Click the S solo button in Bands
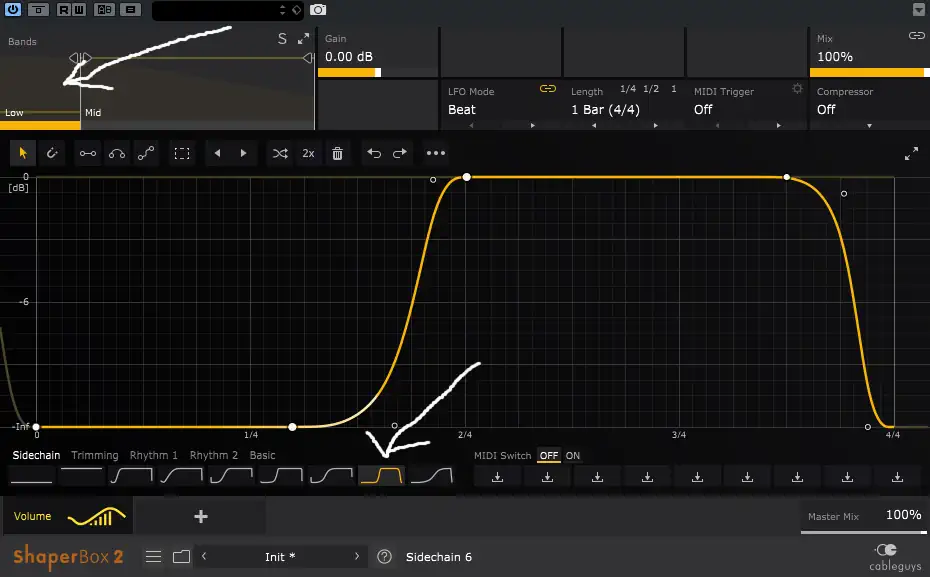This screenshot has width=930, height=577. (x=282, y=39)
